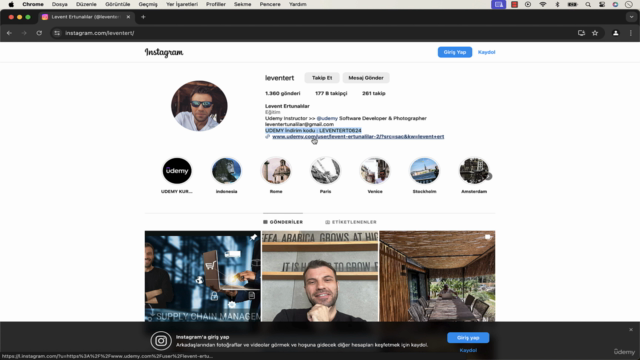
Task: Click the leventertunalilar@gmail.com text
Action: pyautogui.click(x=299, y=124)
